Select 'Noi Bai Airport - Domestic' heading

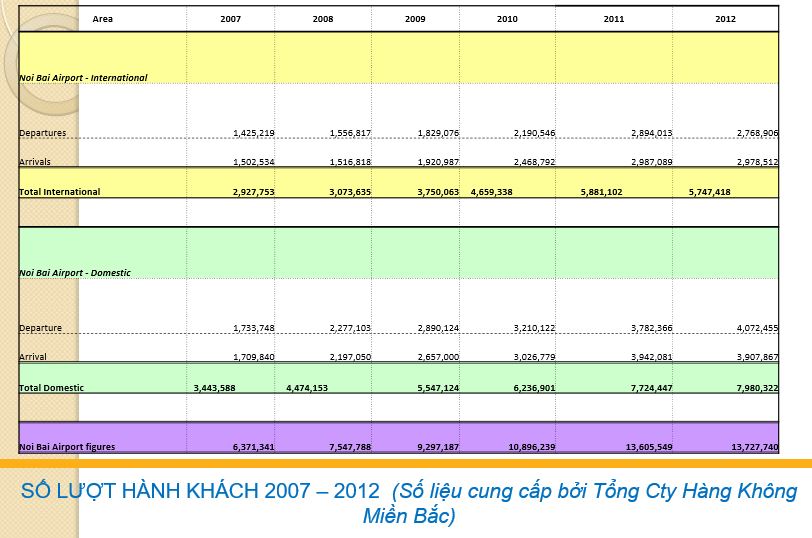pyautogui.click(x=75, y=273)
